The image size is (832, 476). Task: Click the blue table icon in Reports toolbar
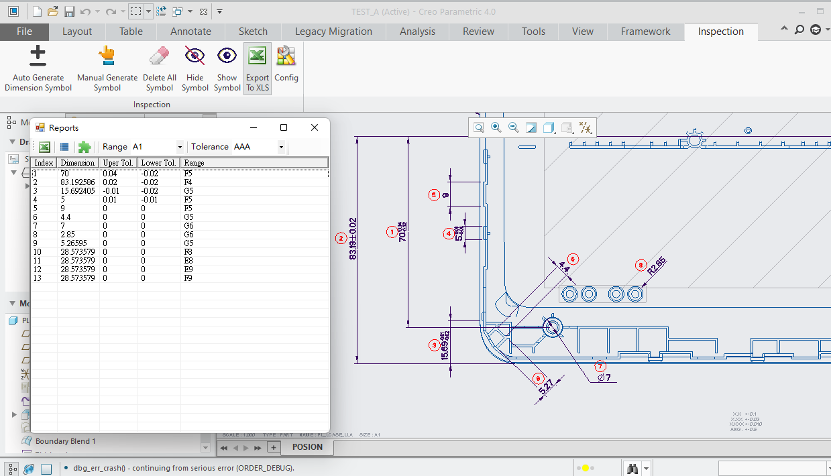(64, 147)
